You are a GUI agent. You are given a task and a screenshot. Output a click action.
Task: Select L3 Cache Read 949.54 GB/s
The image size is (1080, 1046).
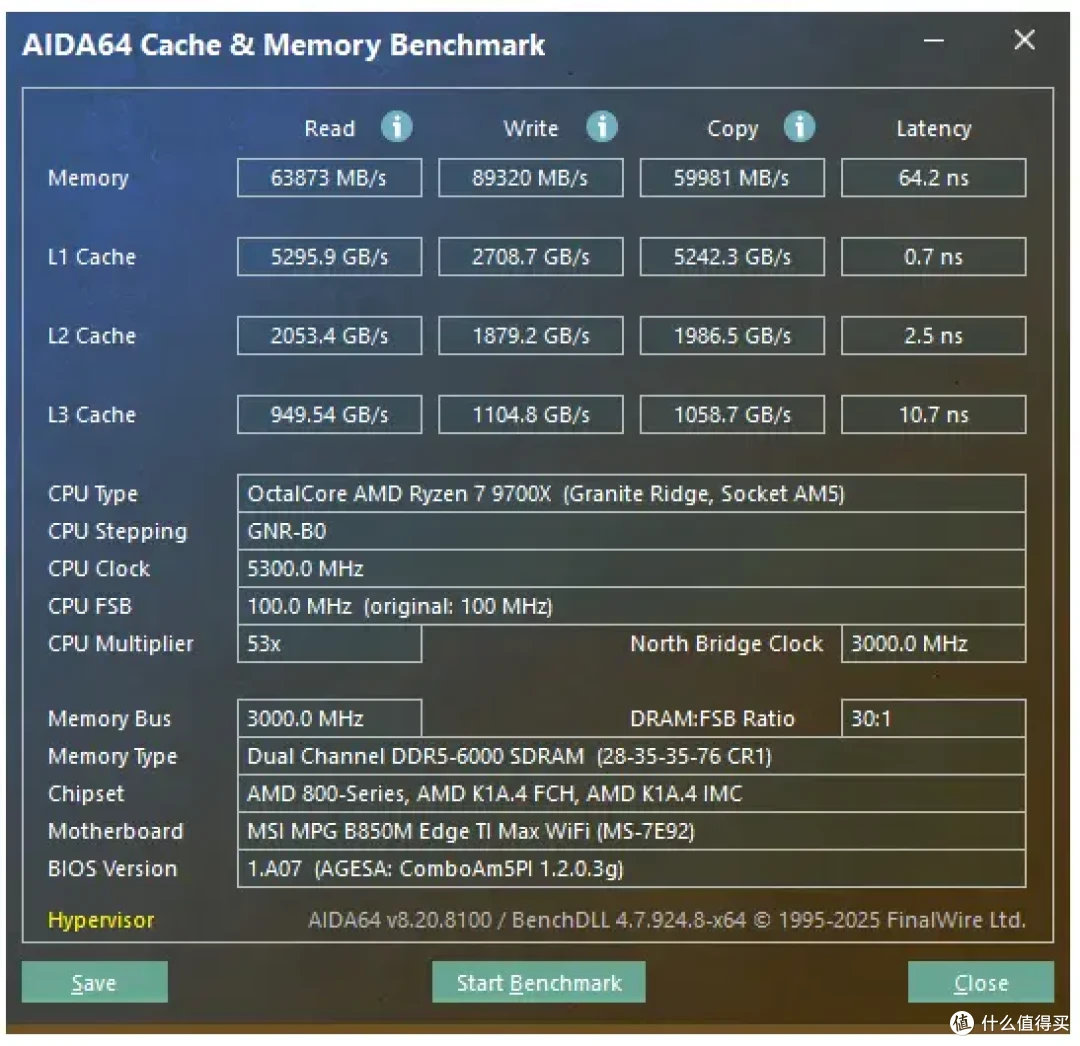coord(329,415)
